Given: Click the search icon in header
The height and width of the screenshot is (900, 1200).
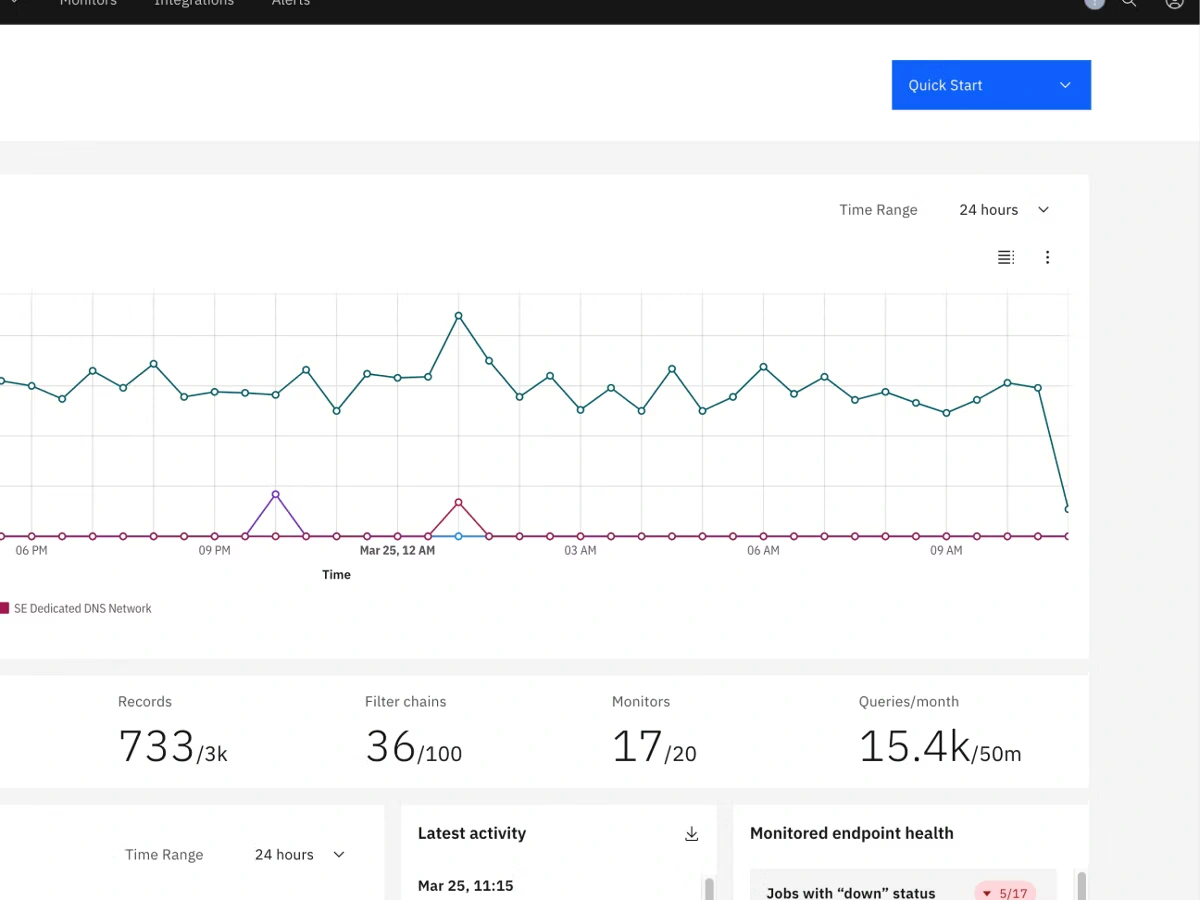Looking at the screenshot, I should (1129, 3).
